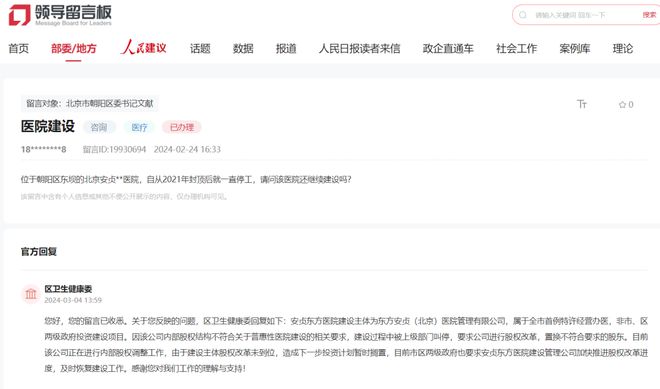Click the 留言ID:19930694 text

114,149
